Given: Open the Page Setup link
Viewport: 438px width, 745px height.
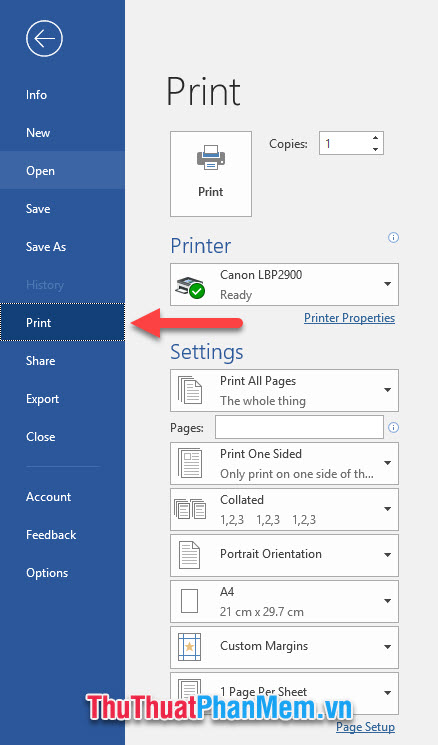Looking at the screenshot, I should click(365, 727).
